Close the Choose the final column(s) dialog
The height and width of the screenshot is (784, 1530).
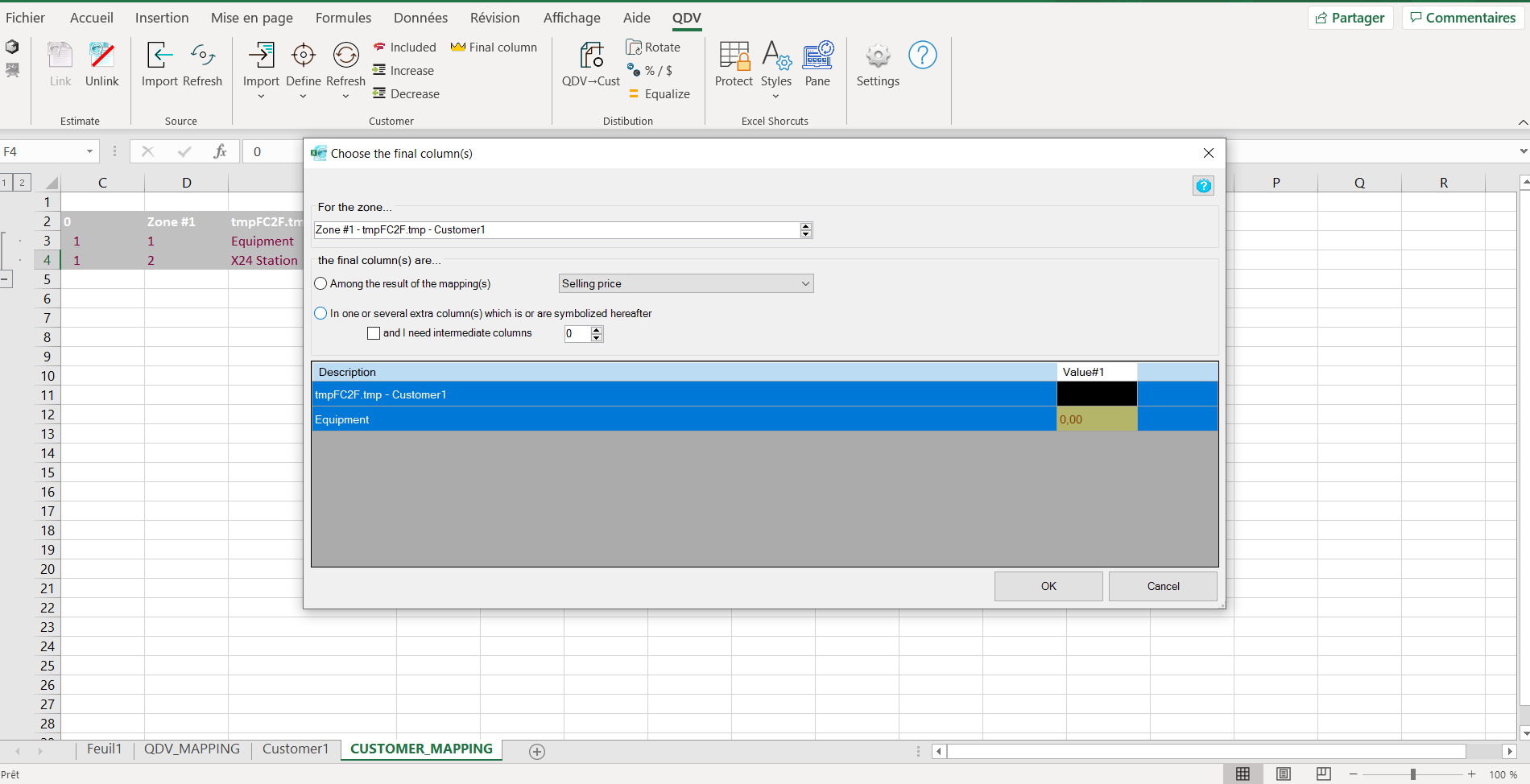1208,153
